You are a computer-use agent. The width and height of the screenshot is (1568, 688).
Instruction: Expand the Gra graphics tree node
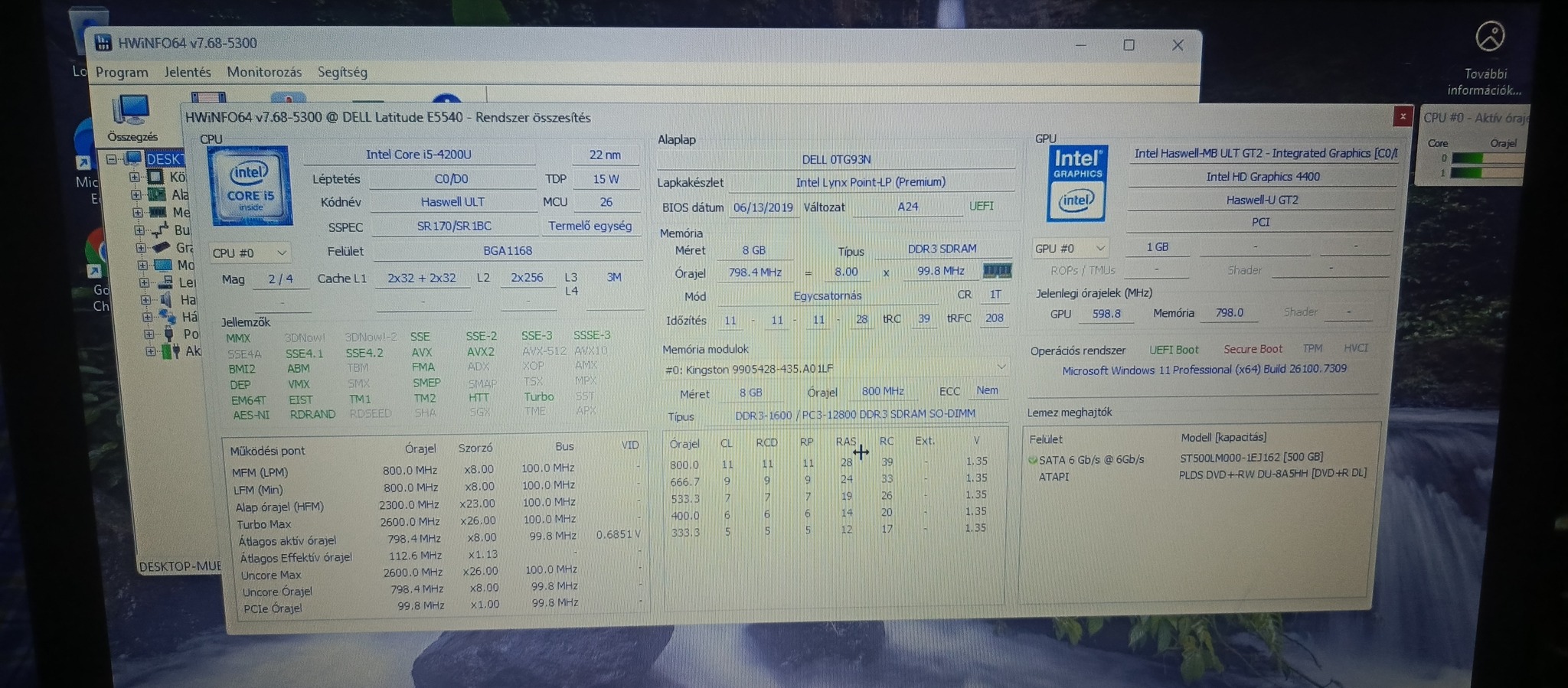[x=141, y=247]
